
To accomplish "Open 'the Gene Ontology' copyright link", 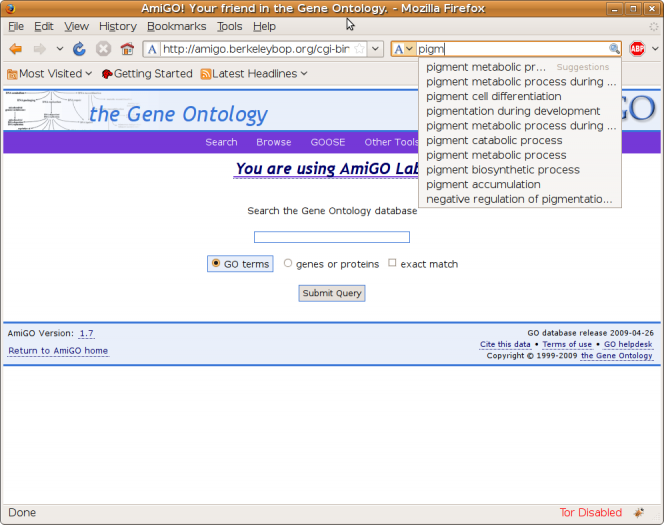I will tap(617, 356).
